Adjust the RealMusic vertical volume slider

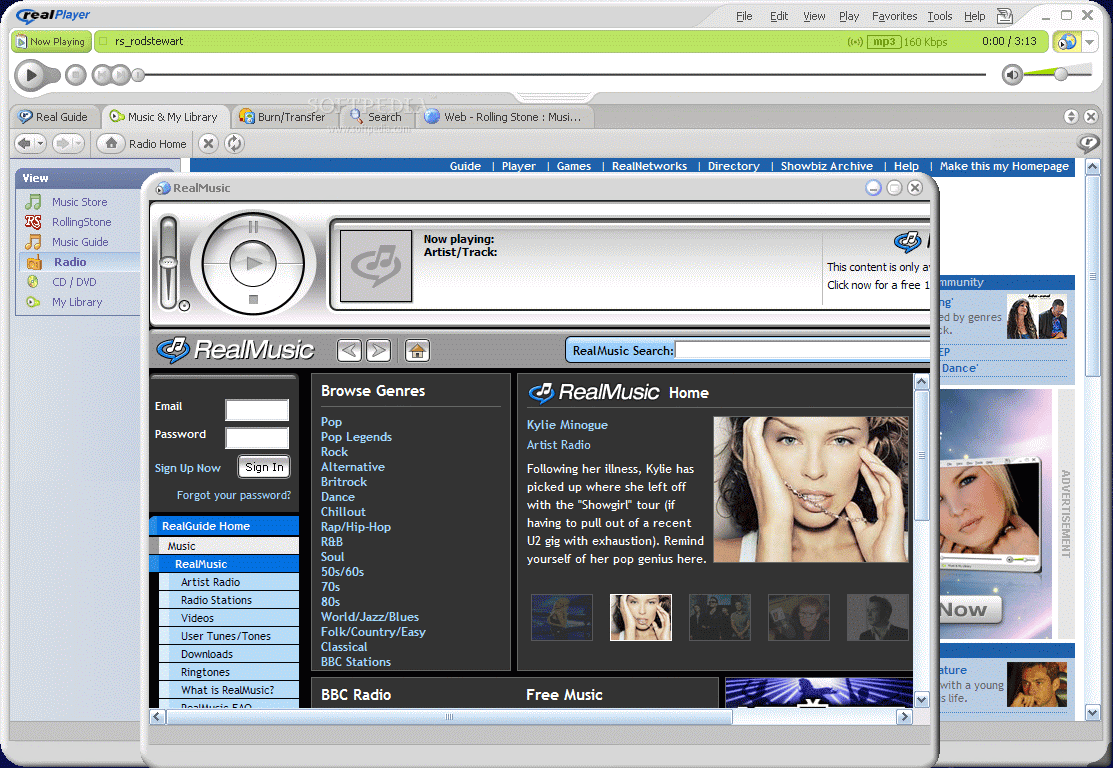pos(168,263)
